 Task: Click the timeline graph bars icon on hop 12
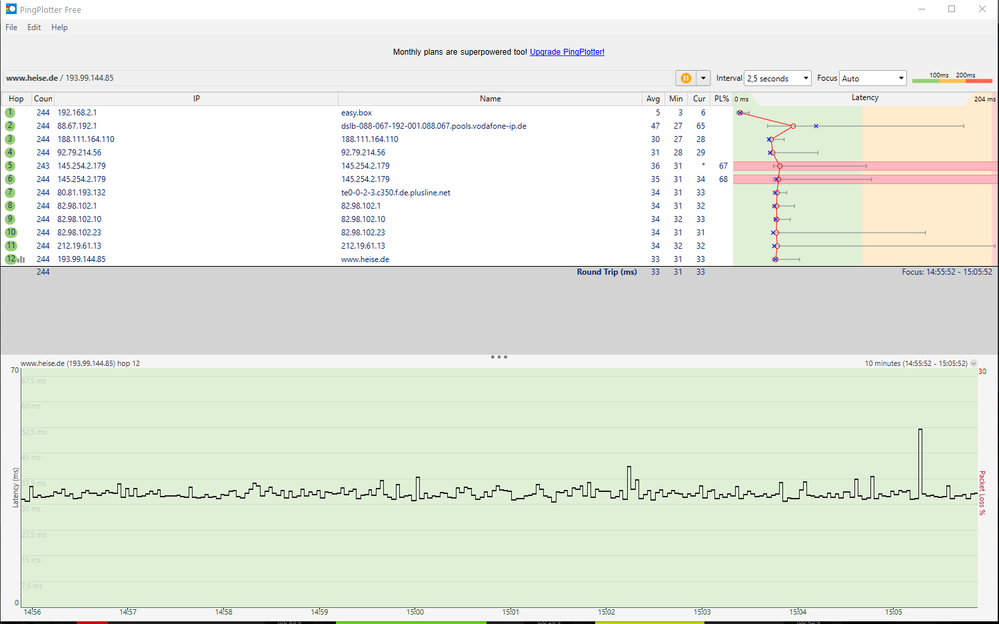pos(22,260)
